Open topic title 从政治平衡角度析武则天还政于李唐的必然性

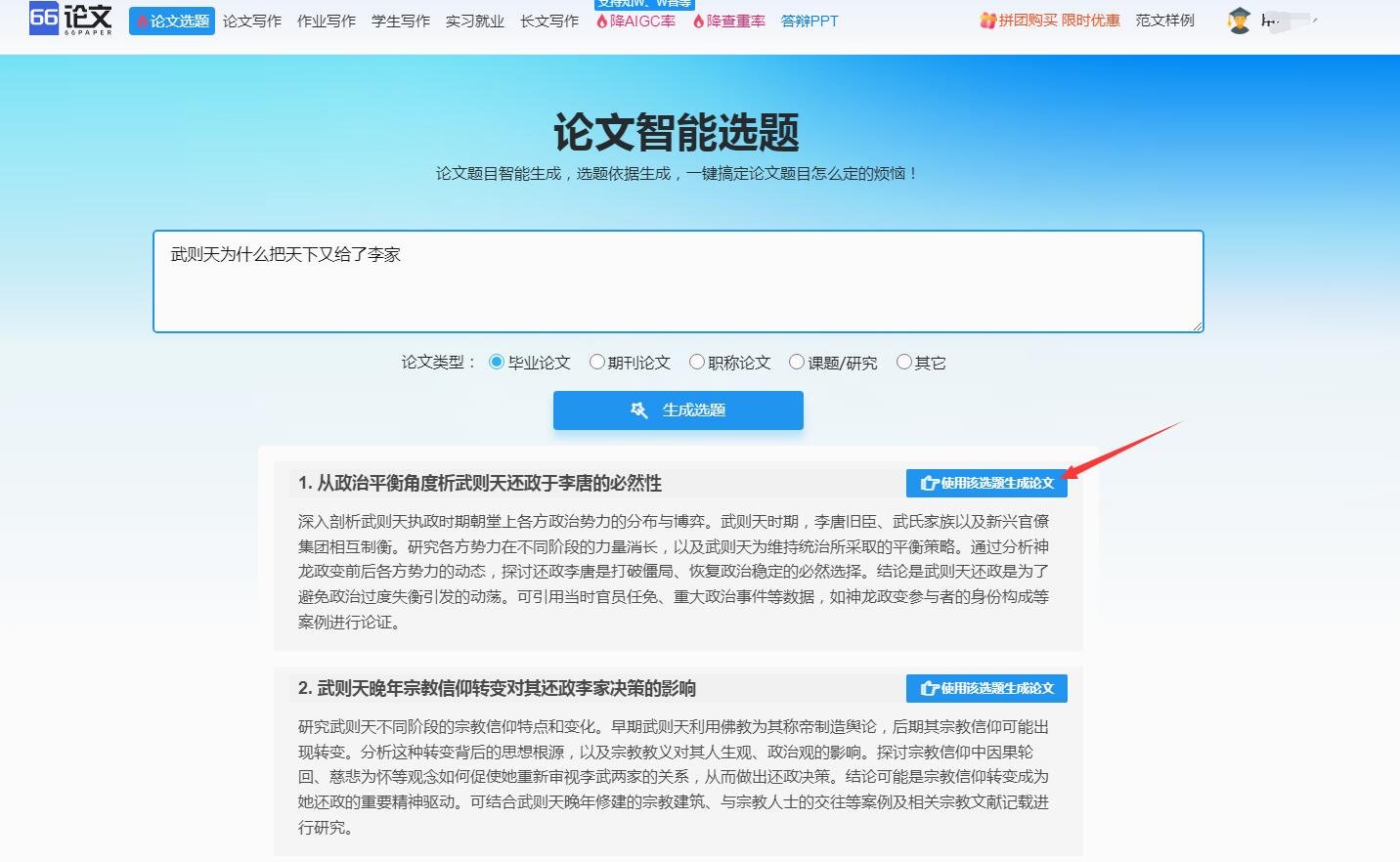coord(480,483)
